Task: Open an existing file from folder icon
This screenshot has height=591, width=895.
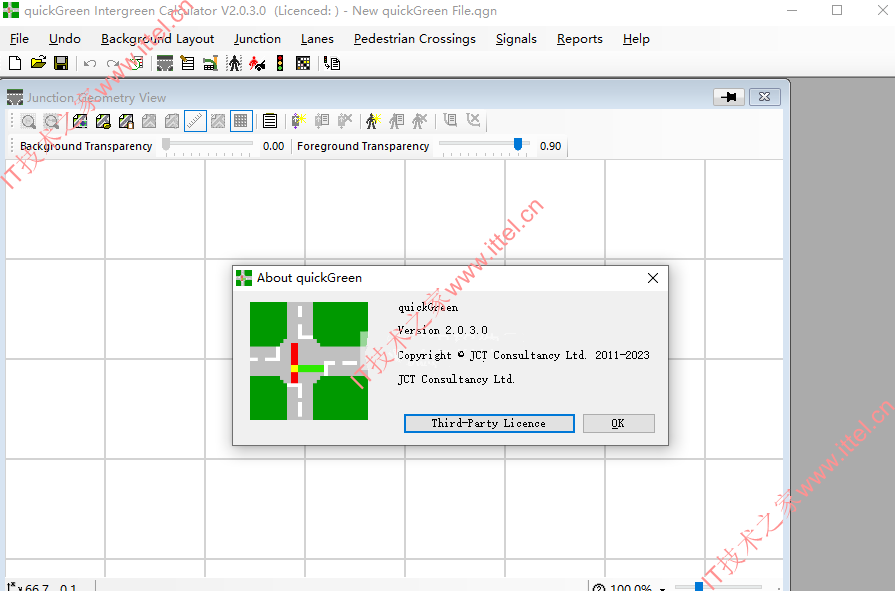Action: [x=38, y=63]
